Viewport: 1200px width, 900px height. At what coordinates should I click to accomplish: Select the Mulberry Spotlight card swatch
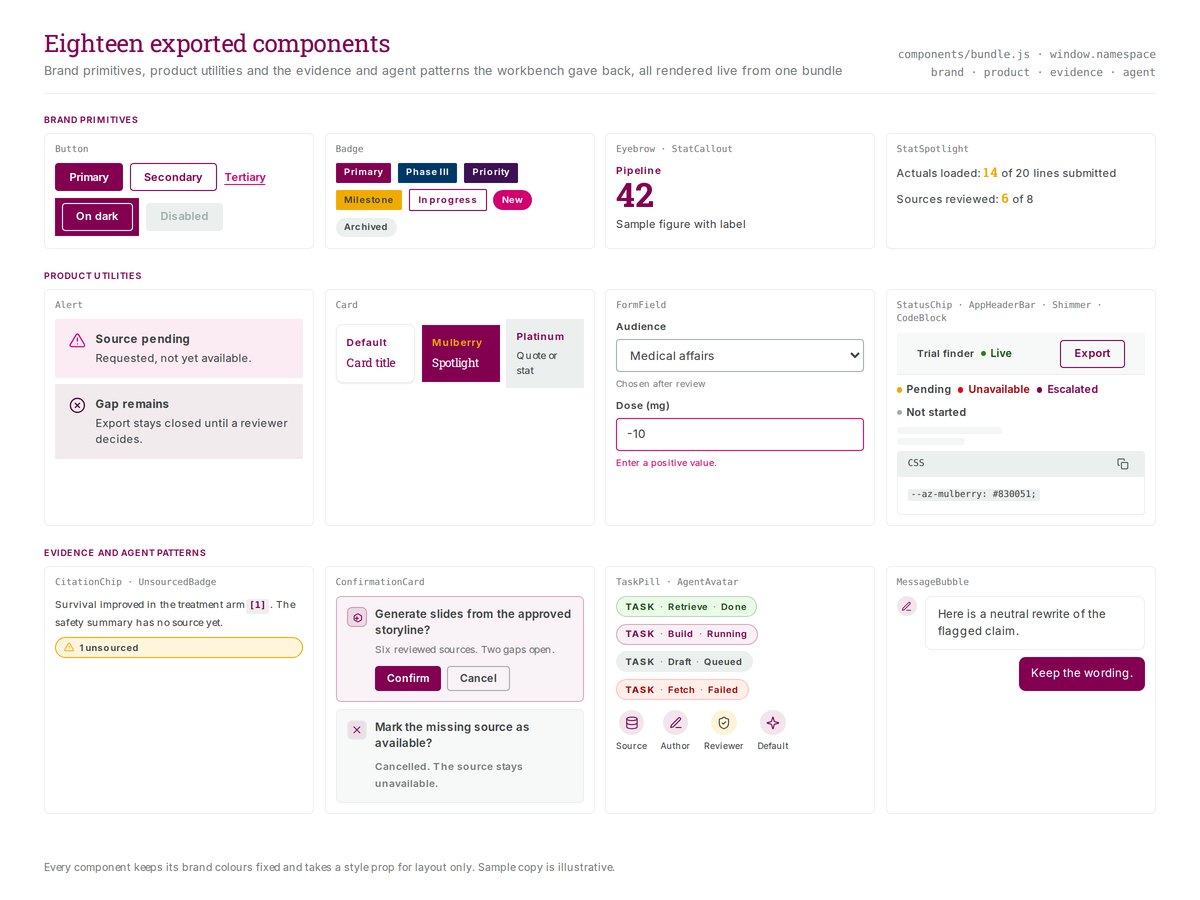coord(461,353)
